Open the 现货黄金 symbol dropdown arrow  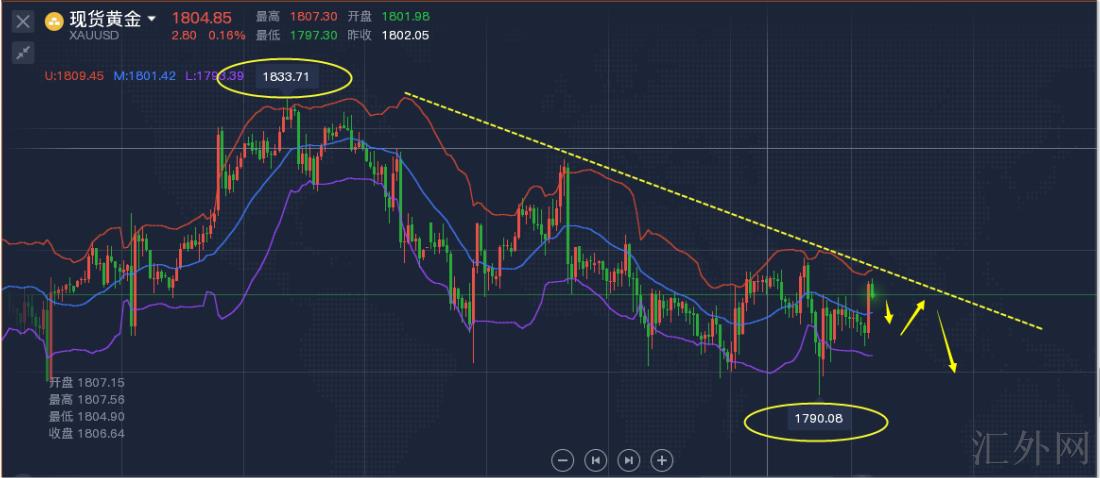click(x=152, y=20)
